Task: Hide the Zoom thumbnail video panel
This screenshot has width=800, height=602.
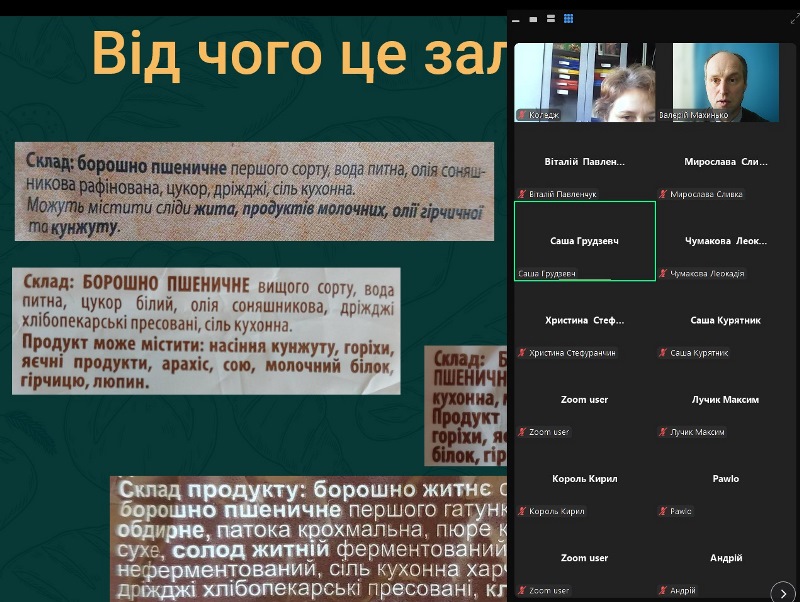Action: click(516, 21)
